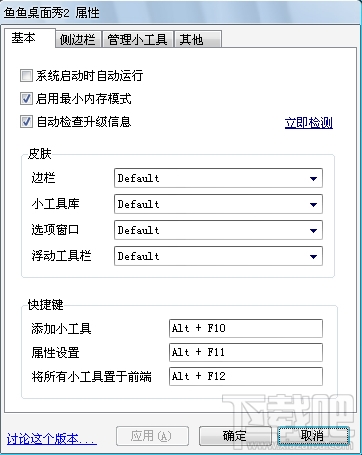Switch to the 侧边栏 tab
This screenshot has width=362, height=455.
click(x=78, y=39)
